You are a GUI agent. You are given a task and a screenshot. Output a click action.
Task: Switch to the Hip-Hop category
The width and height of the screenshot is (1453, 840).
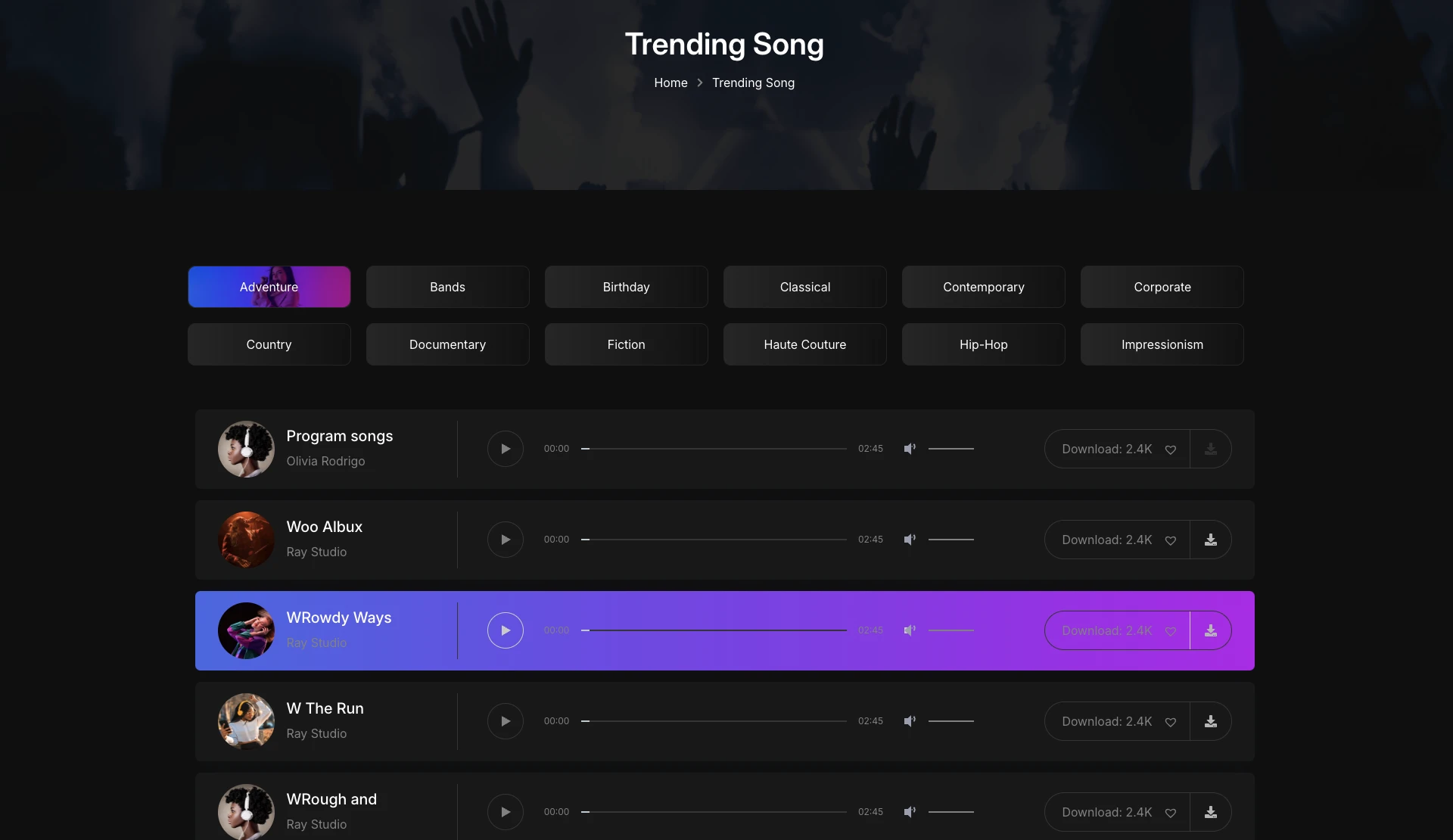[983, 344]
